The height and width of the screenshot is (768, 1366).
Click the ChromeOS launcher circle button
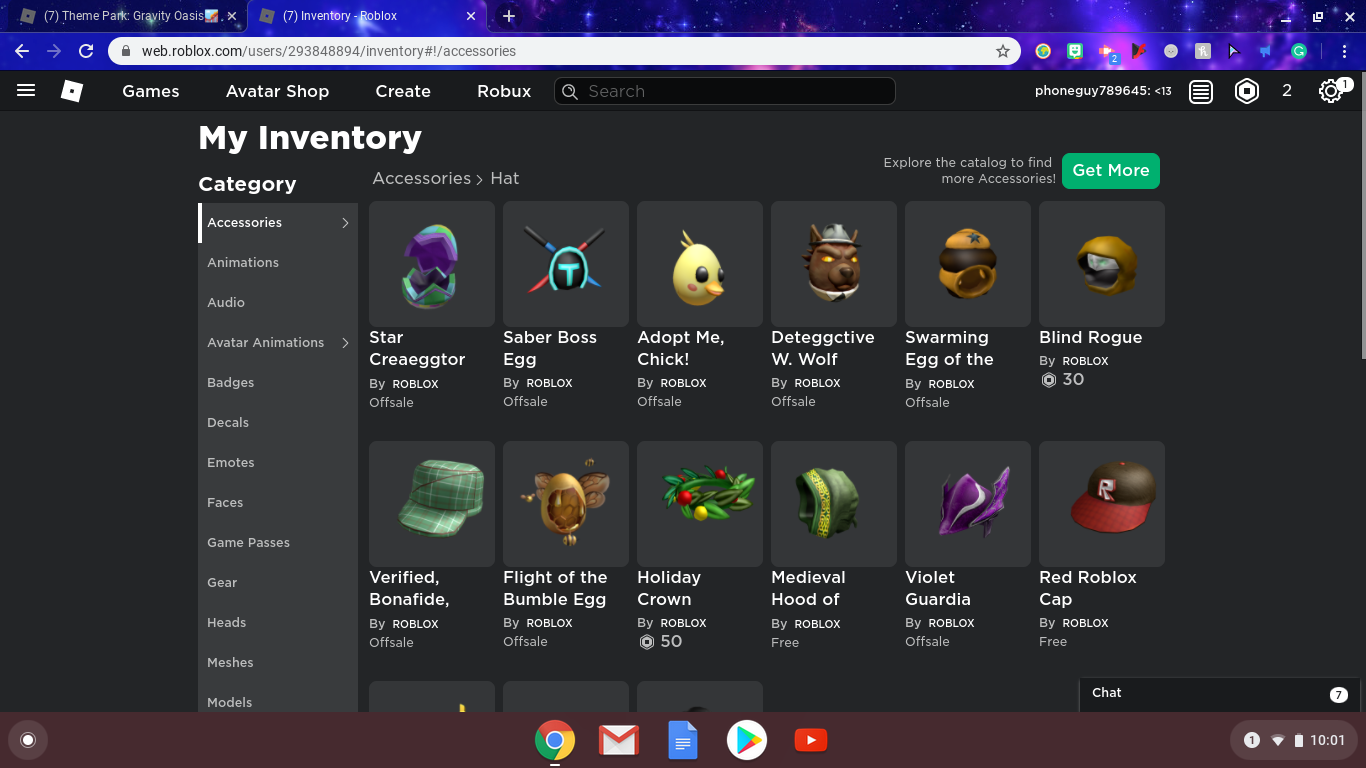point(28,740)
